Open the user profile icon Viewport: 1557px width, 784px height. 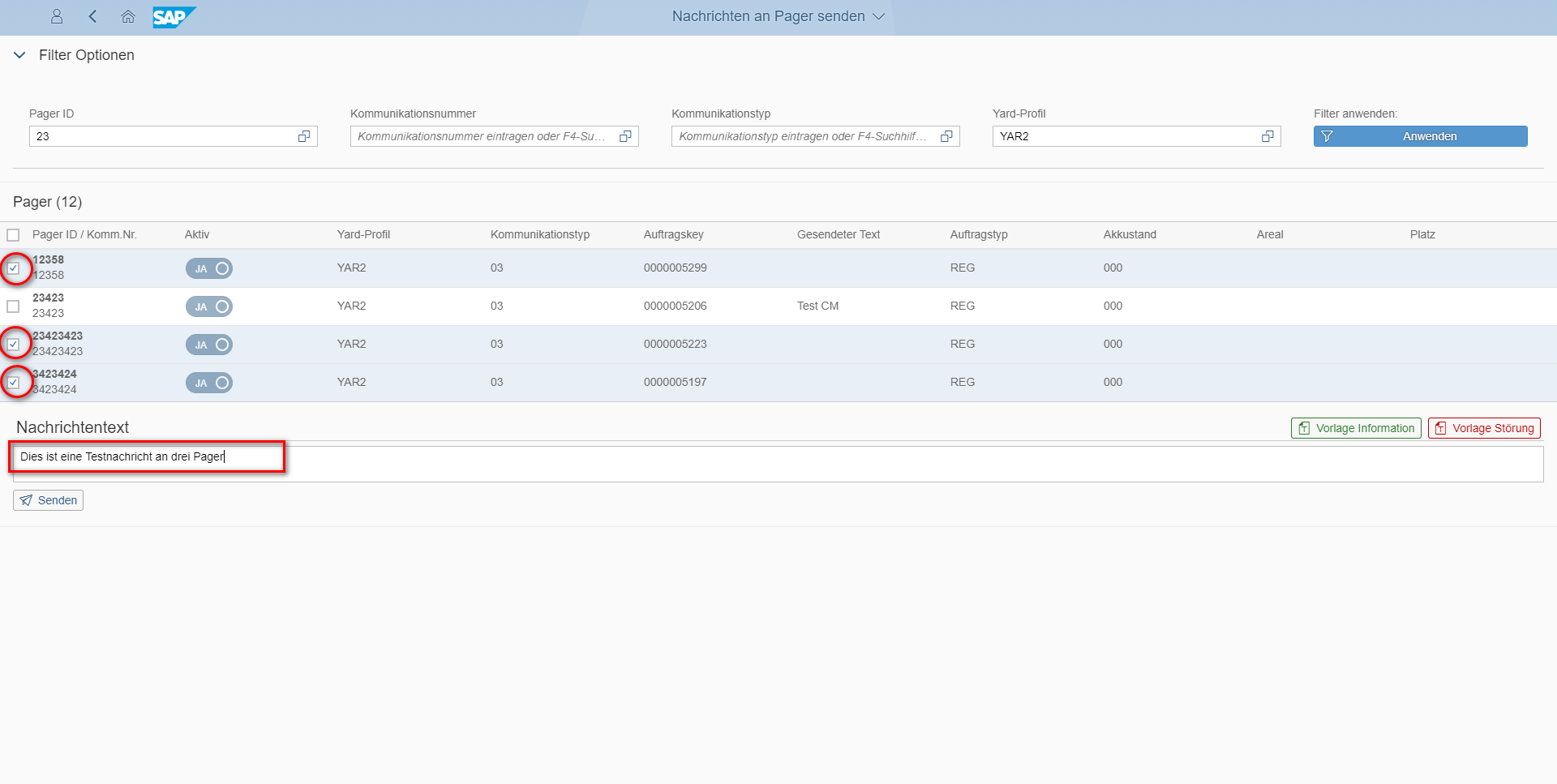click(57, 16)
